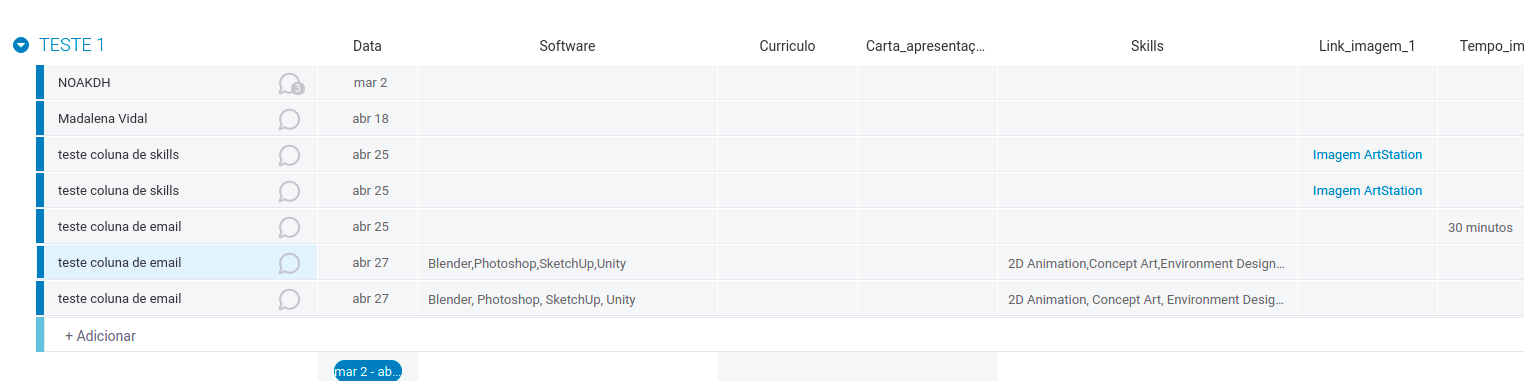Click the blue color bar on NOAKDH row
This screenshot has width=1524, height=381.
click(x=40, y=82)
